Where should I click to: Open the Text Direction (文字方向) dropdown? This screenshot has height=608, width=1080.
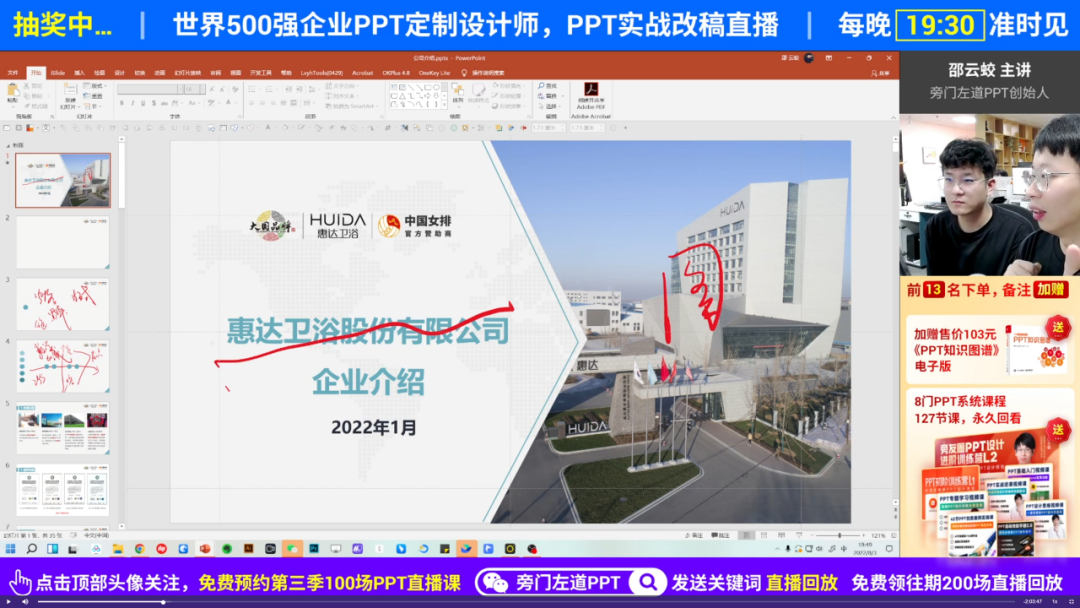coord(342,86)
